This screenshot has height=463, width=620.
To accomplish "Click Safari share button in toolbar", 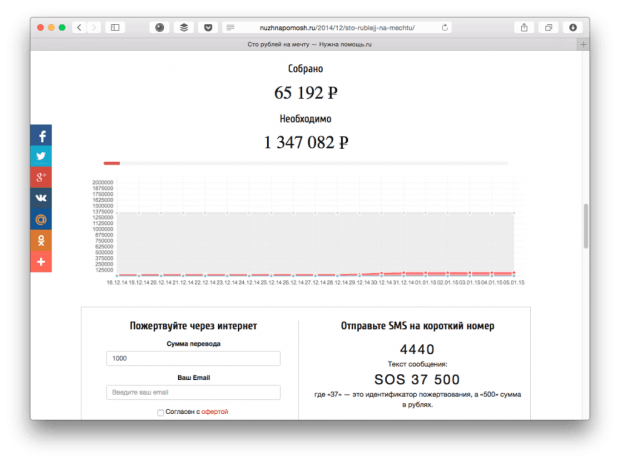I will (525, 27).
